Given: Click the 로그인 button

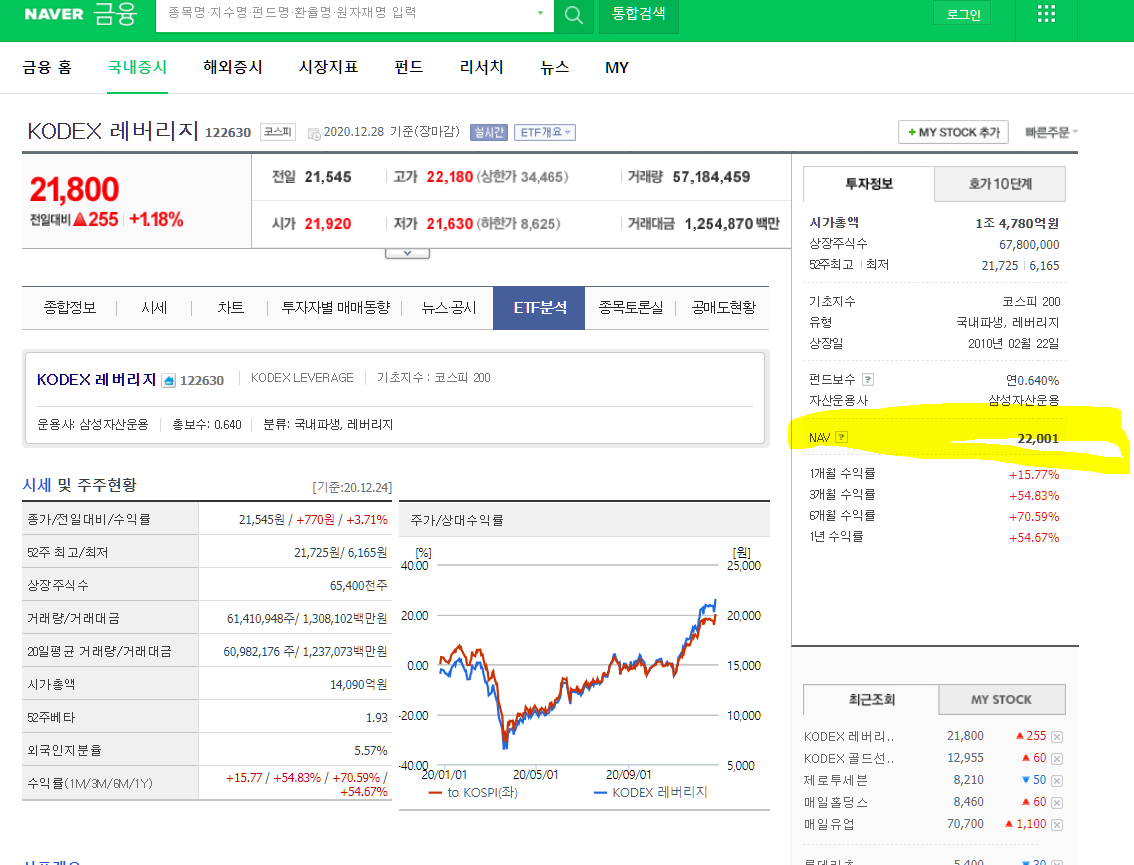Looking at the screenshot, I should (963, 14).
